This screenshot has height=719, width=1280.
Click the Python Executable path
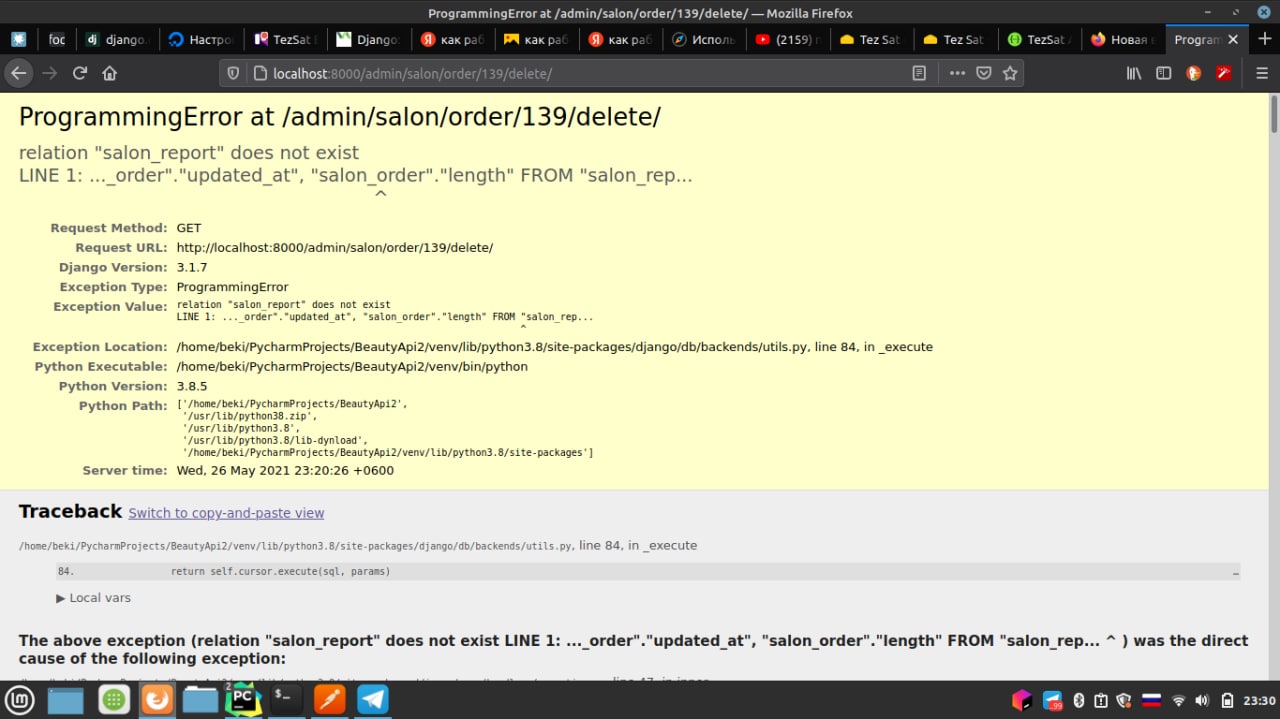tap(352, 366)
